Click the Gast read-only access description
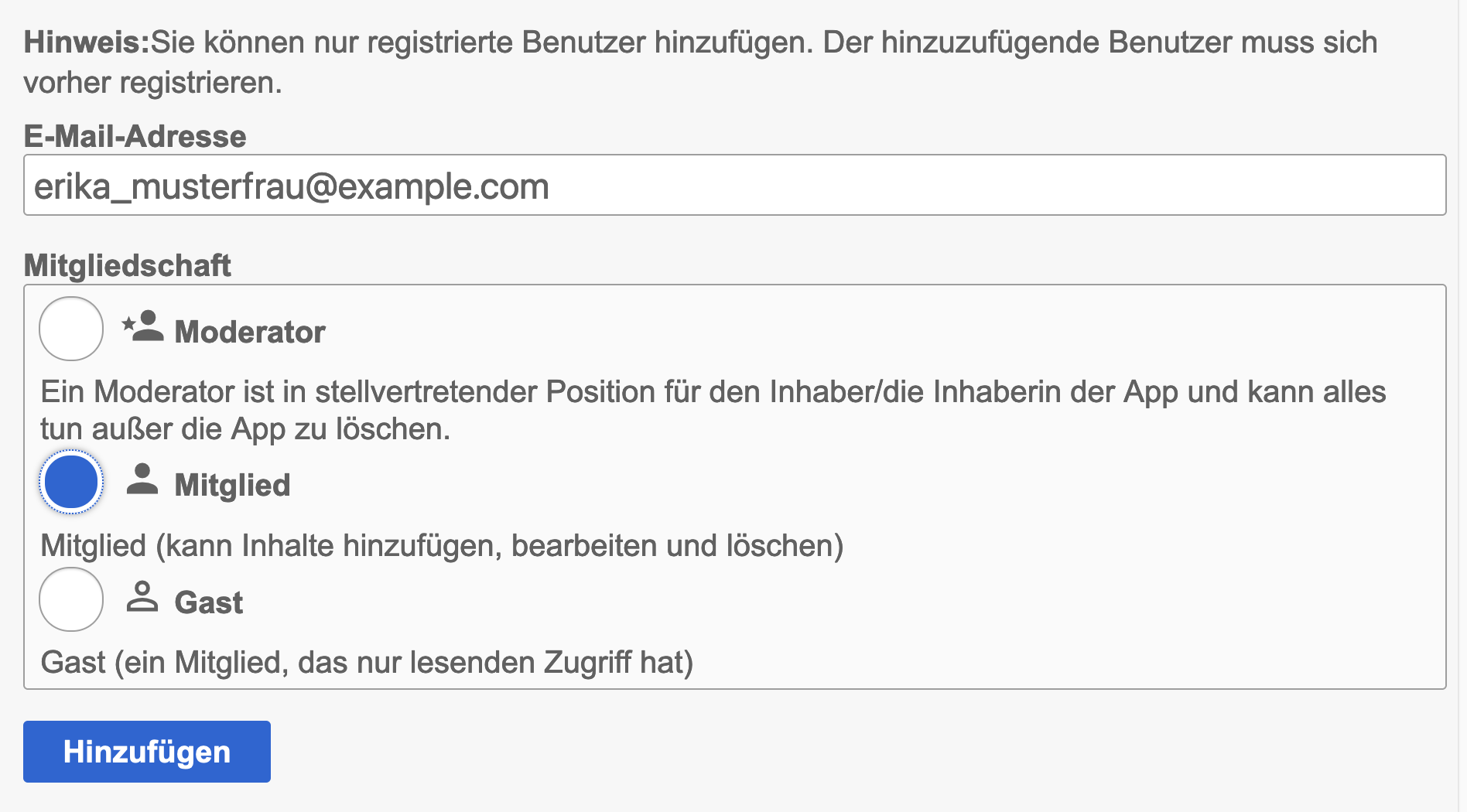This screenshot has height=812, width=1467. (367, 663)
